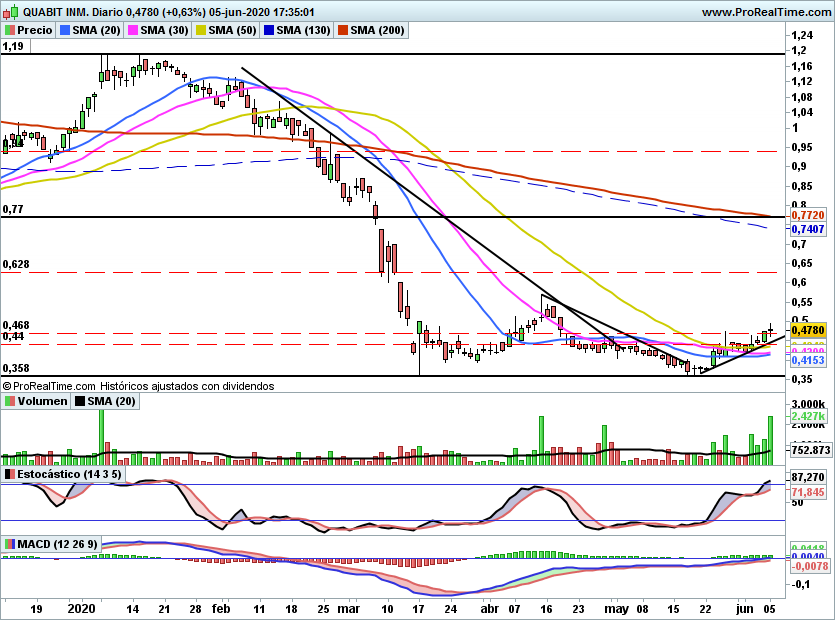
Task: Click the SMA (200) red legend icon
Action: click(342, 30)
